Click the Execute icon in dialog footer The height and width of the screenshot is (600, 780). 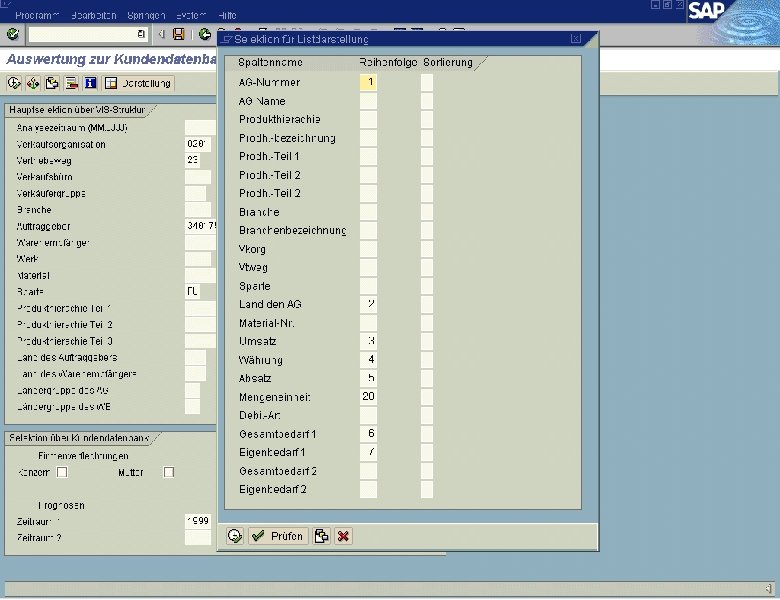235,536
